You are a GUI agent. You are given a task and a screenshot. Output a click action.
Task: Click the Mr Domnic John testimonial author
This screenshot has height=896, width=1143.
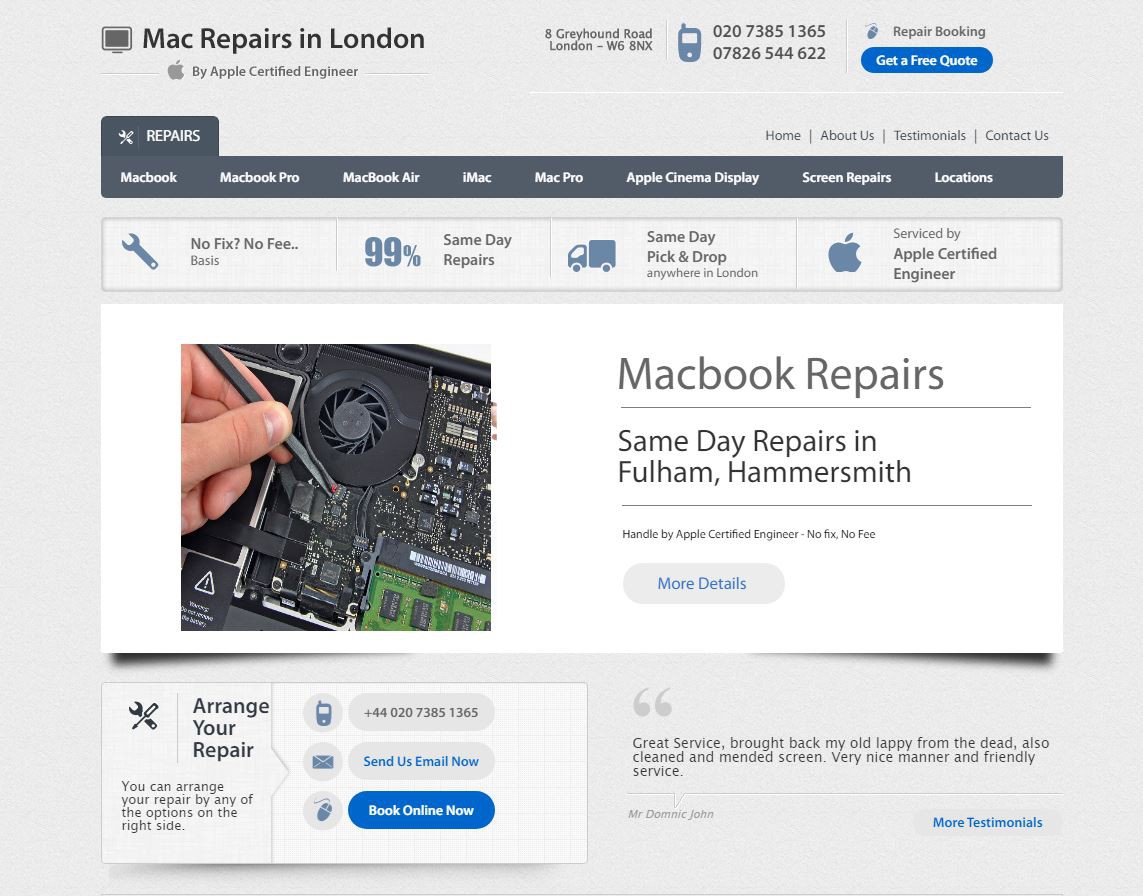(x=671, y=814)
